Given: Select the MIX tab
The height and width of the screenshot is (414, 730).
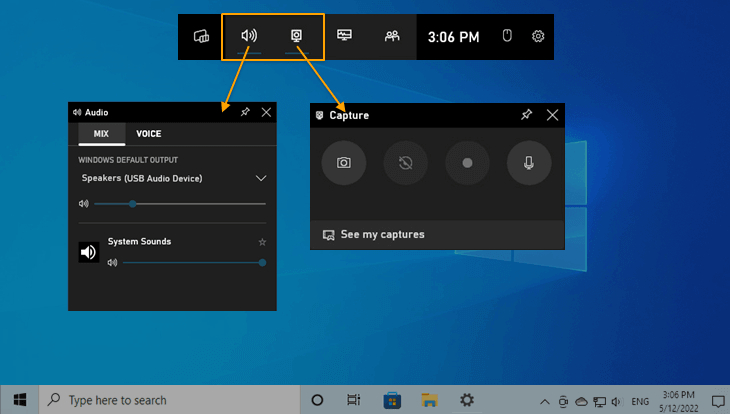Looking at the screenshot, I should [x=101, y=134].
